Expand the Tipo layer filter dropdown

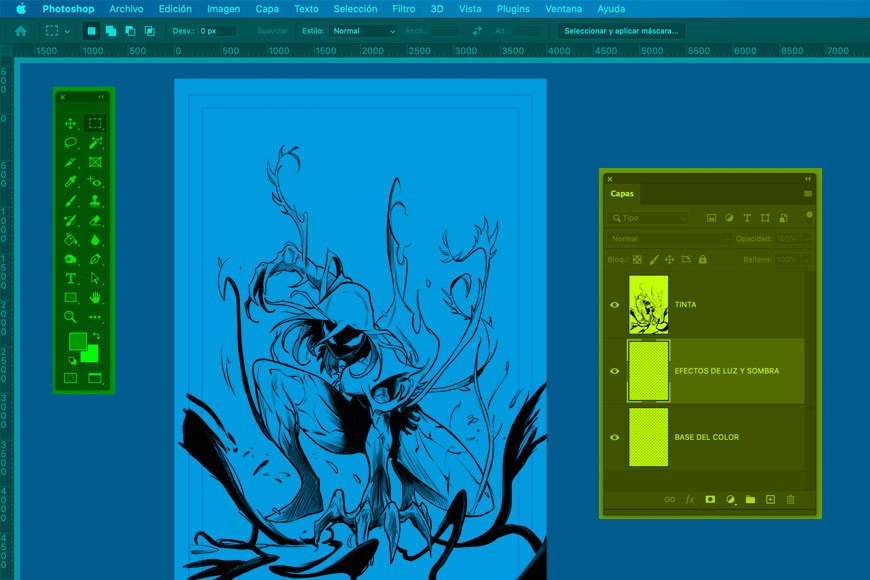pos(649,218)
